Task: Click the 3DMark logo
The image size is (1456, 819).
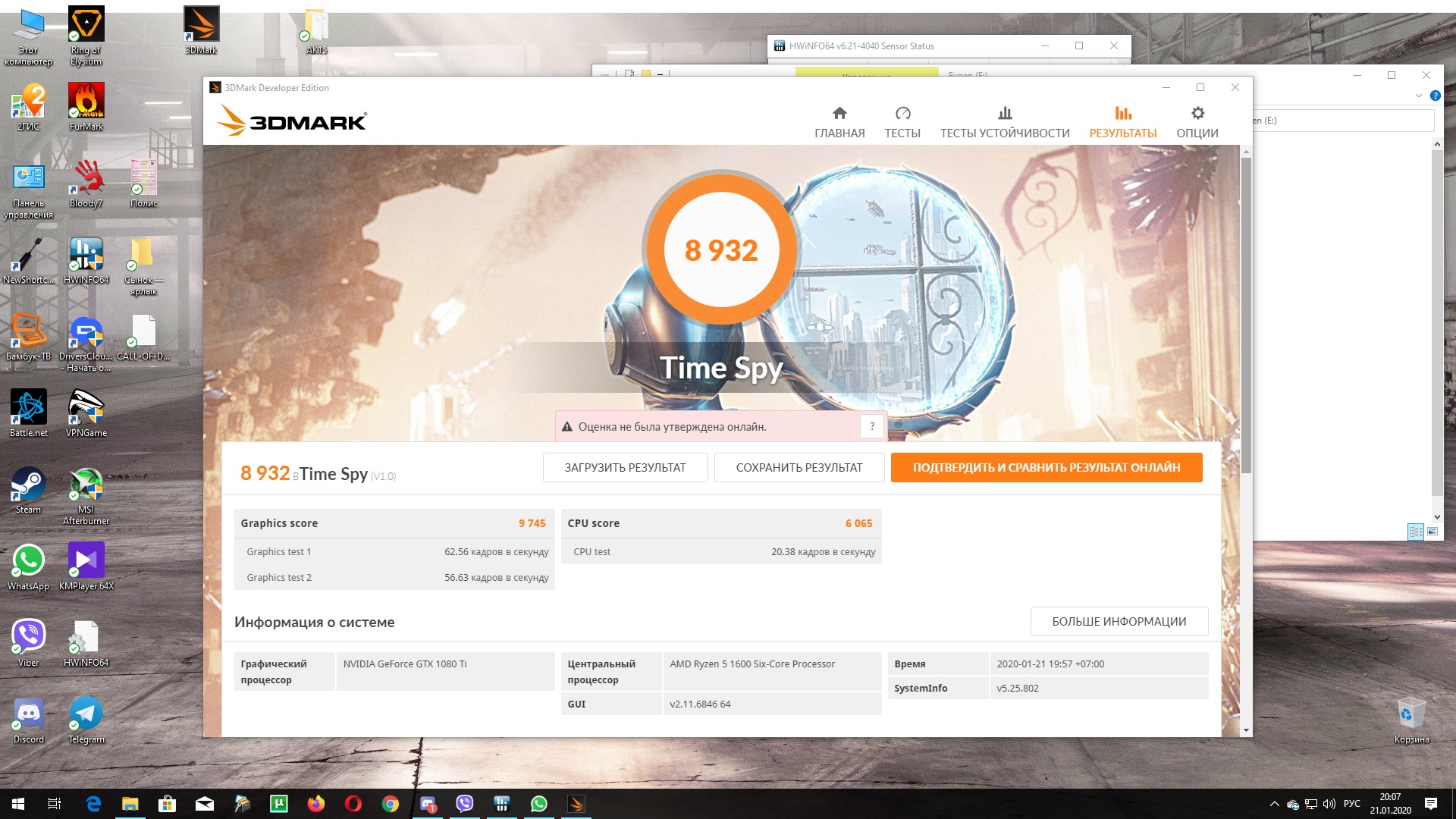Action: coord(292,121)
